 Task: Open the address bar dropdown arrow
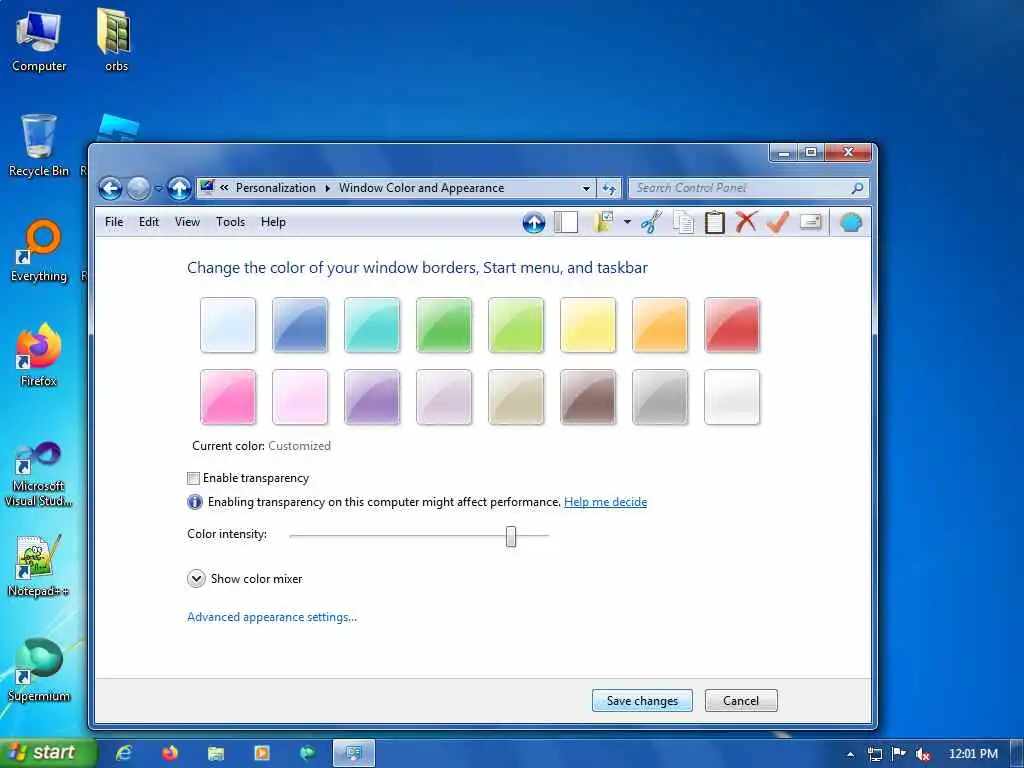point(586,188)
